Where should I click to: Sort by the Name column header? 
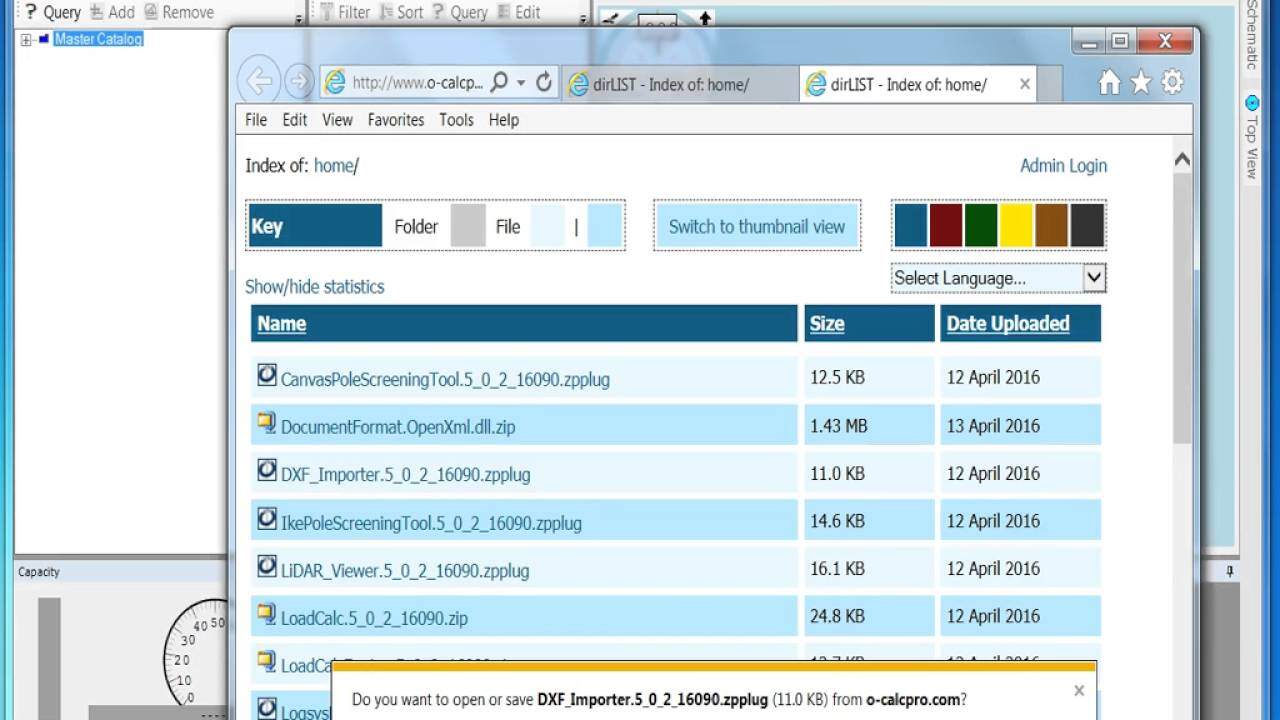[x=281, y=323]
